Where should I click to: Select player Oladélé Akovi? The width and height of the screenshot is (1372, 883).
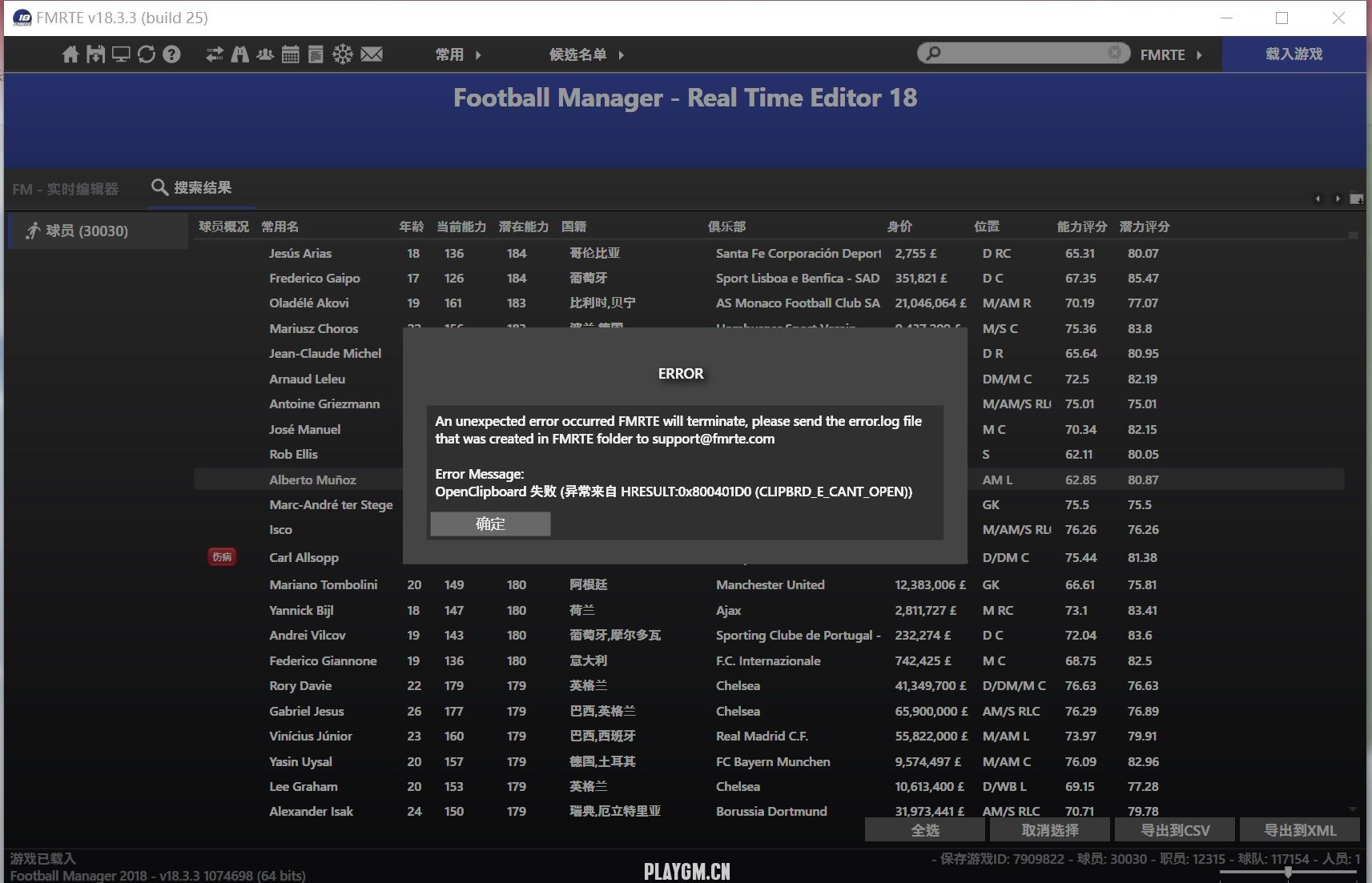[x=309, y=303]
